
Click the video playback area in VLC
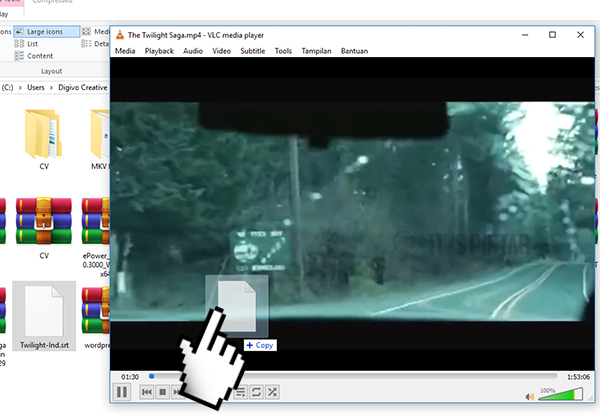click(x=352, y=214)
